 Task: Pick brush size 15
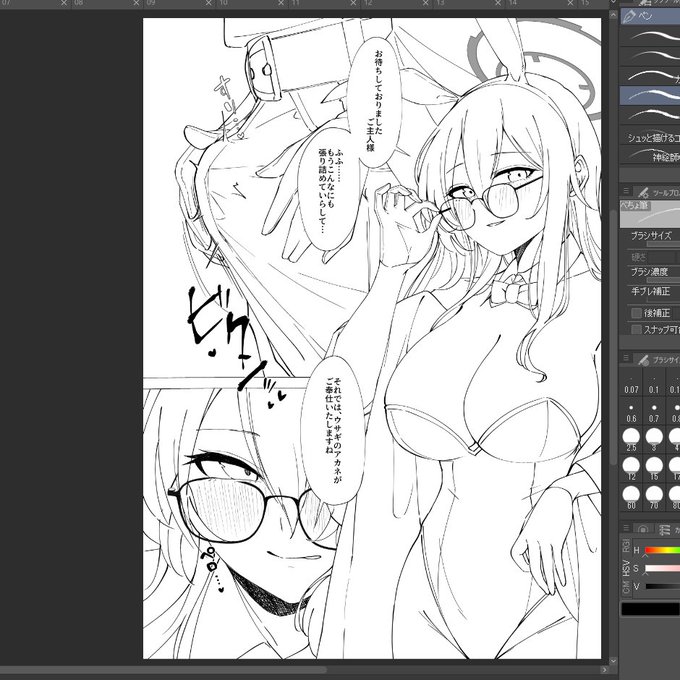pyautogui.click(x=654, y=469)
